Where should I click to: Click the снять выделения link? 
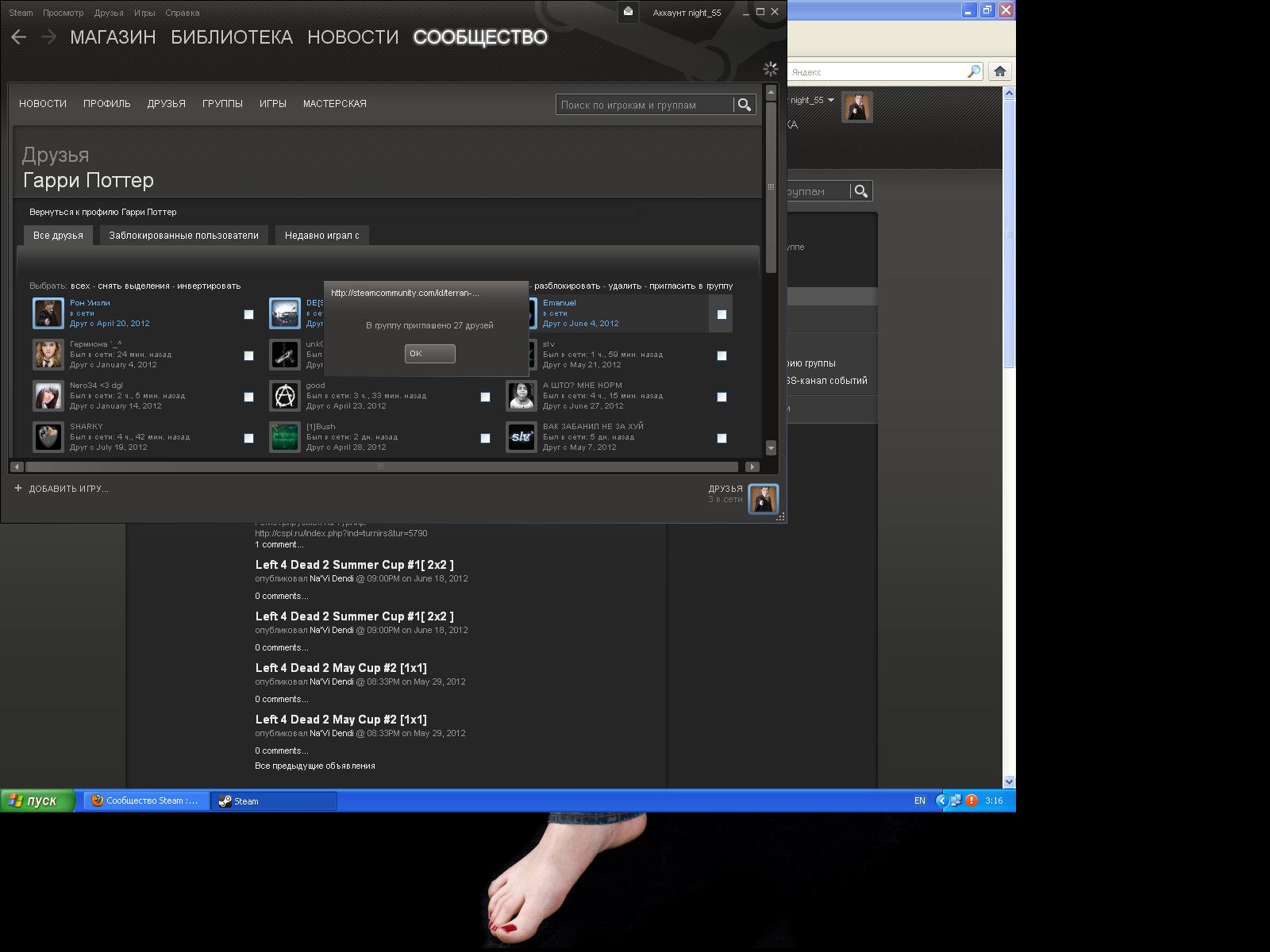133,286
